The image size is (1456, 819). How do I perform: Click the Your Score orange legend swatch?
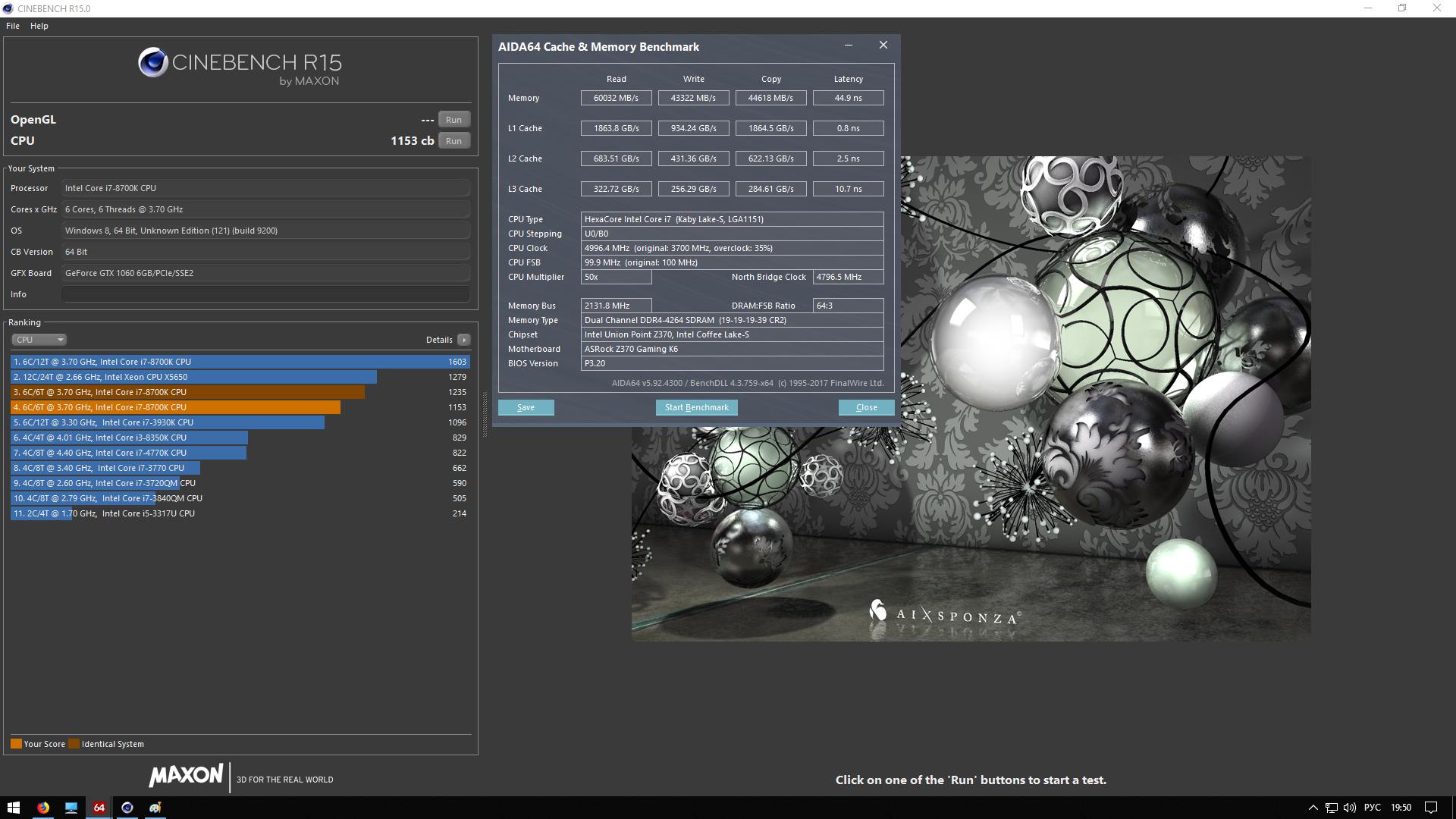point(16,744)
